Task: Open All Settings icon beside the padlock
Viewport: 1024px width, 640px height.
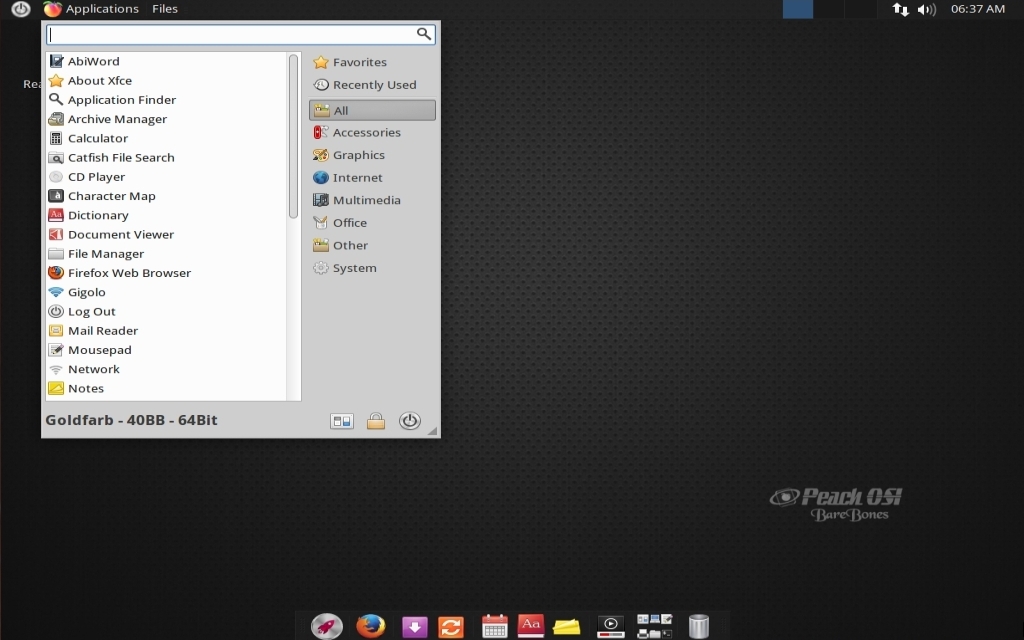Action: 341,420
